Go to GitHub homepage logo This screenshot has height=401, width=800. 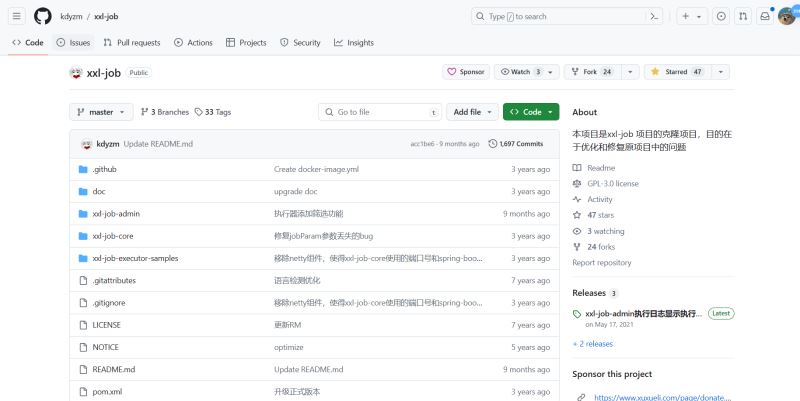click(43, 16)
